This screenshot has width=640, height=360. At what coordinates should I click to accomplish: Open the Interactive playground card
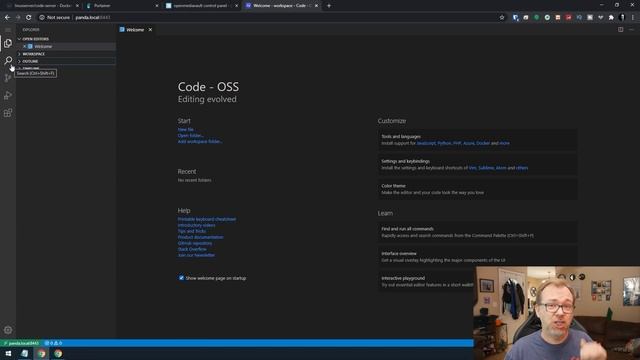[x=426, y=281]
